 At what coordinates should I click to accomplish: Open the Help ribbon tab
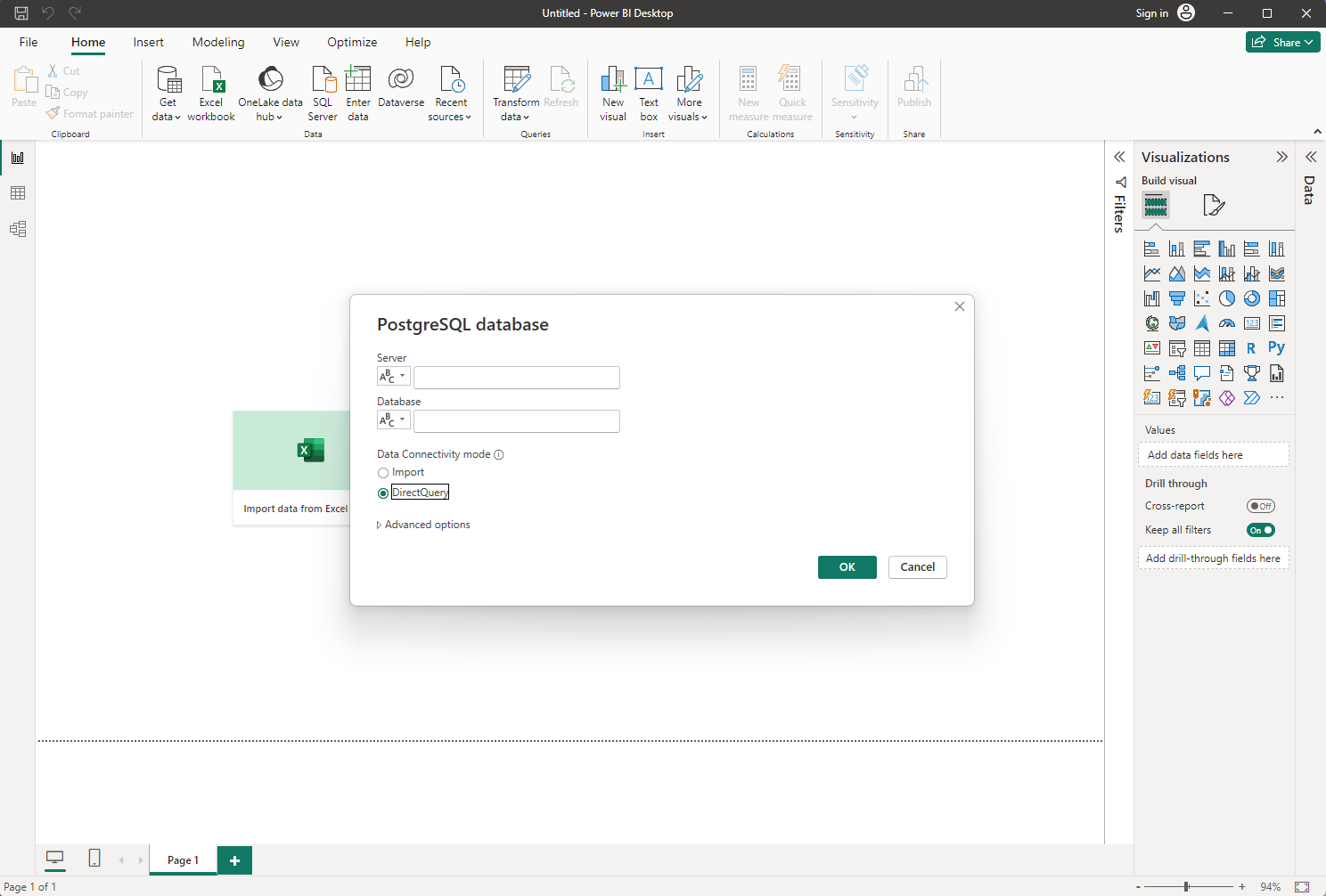(x=418, y=42)
